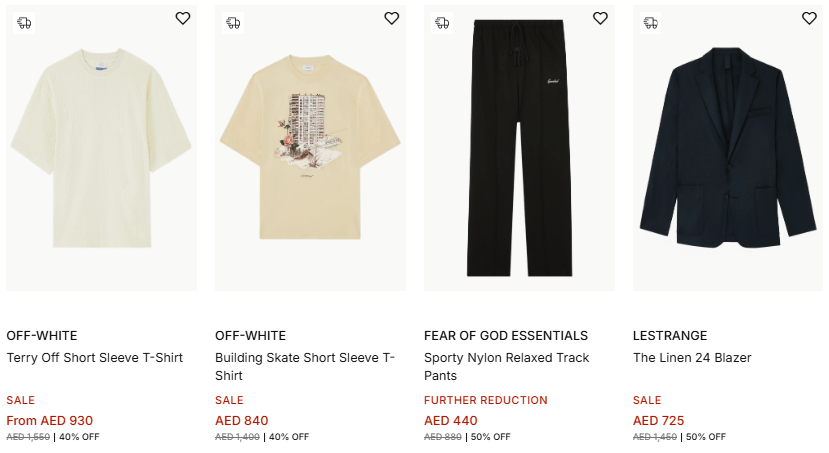Click delivery truck icon on Track Pants
The width and height of the screenshot is (829, 453).
(x=442, y=22)
